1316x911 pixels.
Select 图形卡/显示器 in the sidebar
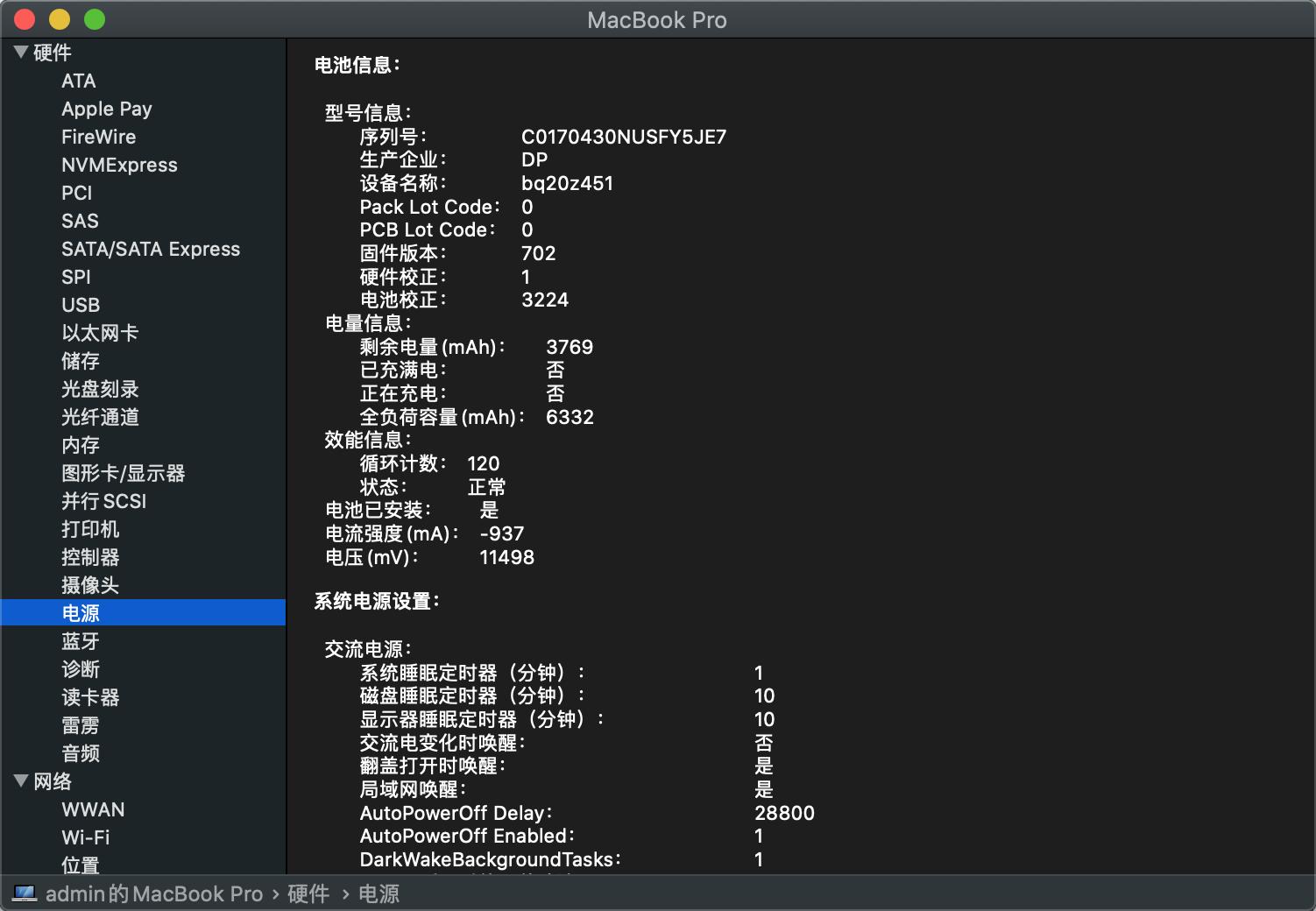tap(123, 473)
